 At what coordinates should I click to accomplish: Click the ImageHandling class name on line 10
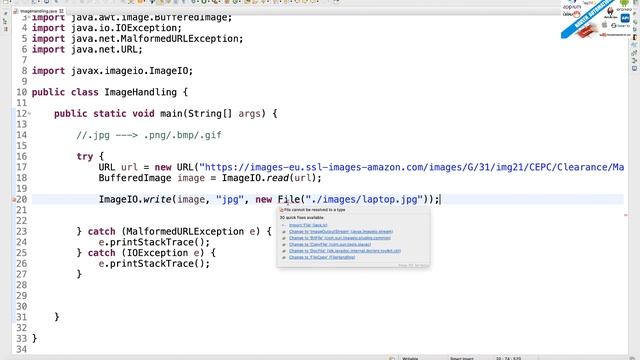pyautogui.click(x=140, y=92)
